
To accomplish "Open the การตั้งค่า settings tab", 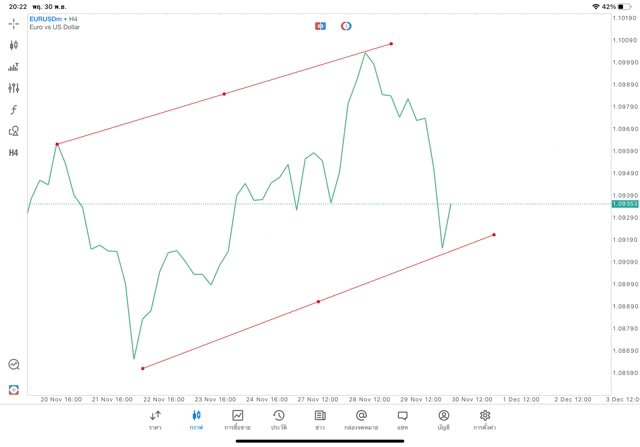I will pyautogui.click(x=485, y=419).
